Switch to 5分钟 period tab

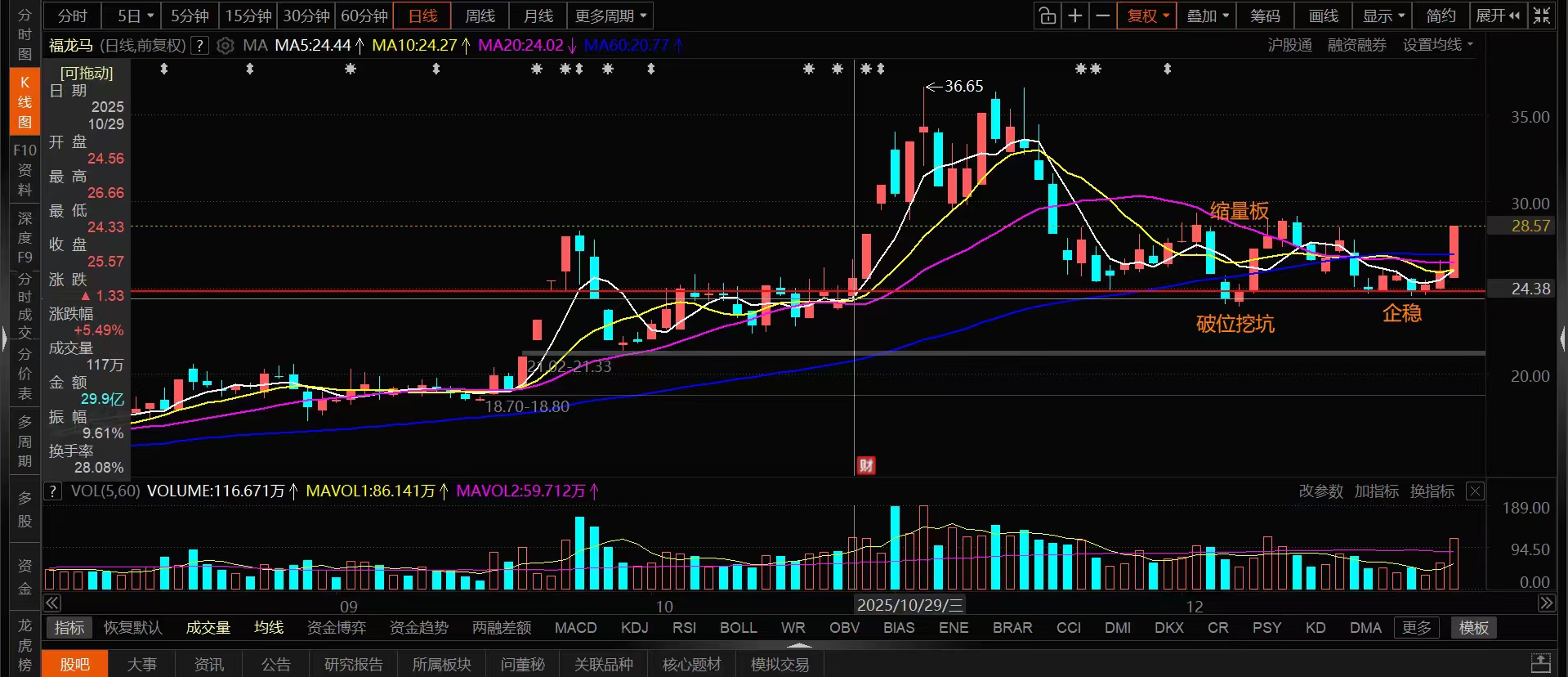coord(190,16)
